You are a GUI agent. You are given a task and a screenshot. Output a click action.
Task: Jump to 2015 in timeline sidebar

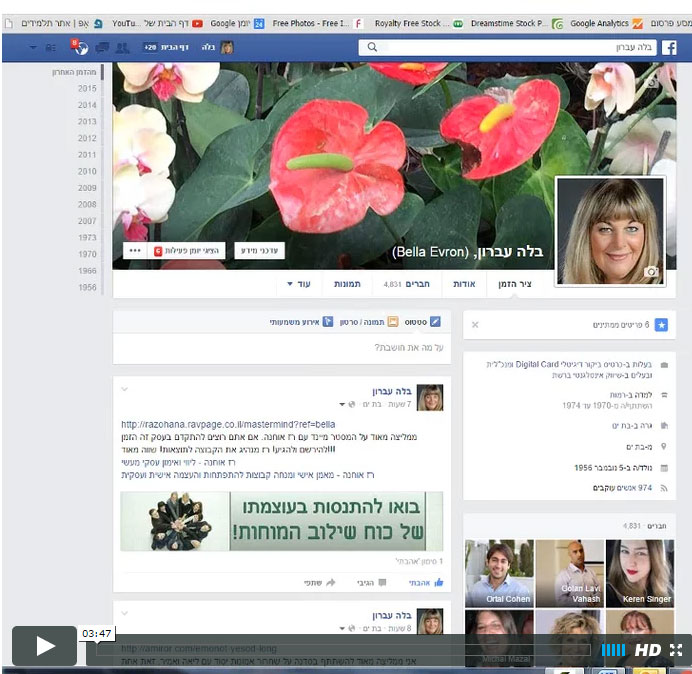click(x=87, y=88)
